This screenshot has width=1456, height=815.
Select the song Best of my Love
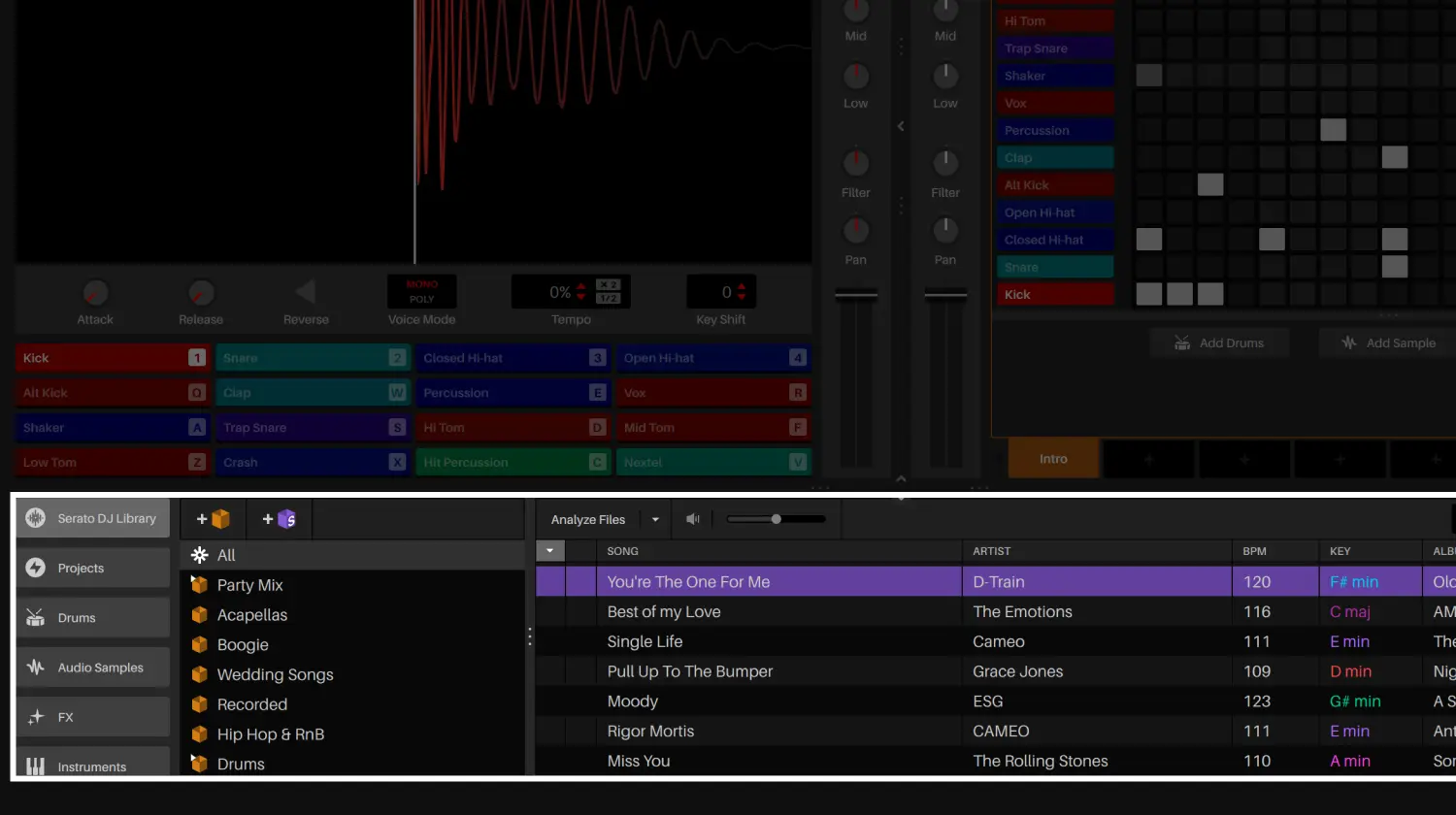(664, 612)
